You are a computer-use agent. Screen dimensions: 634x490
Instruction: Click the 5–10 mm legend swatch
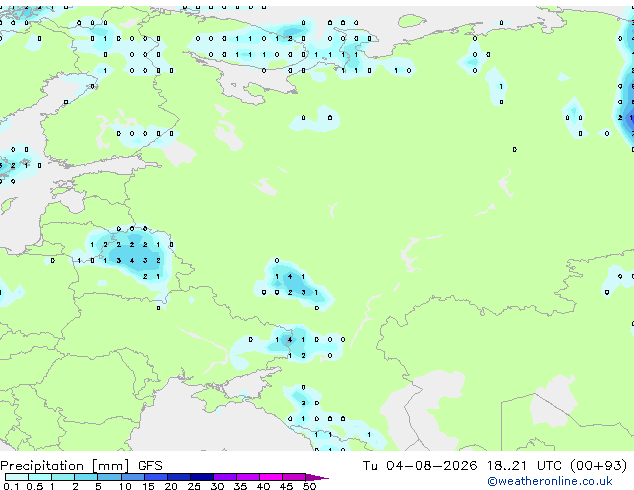tap(110, 477)
